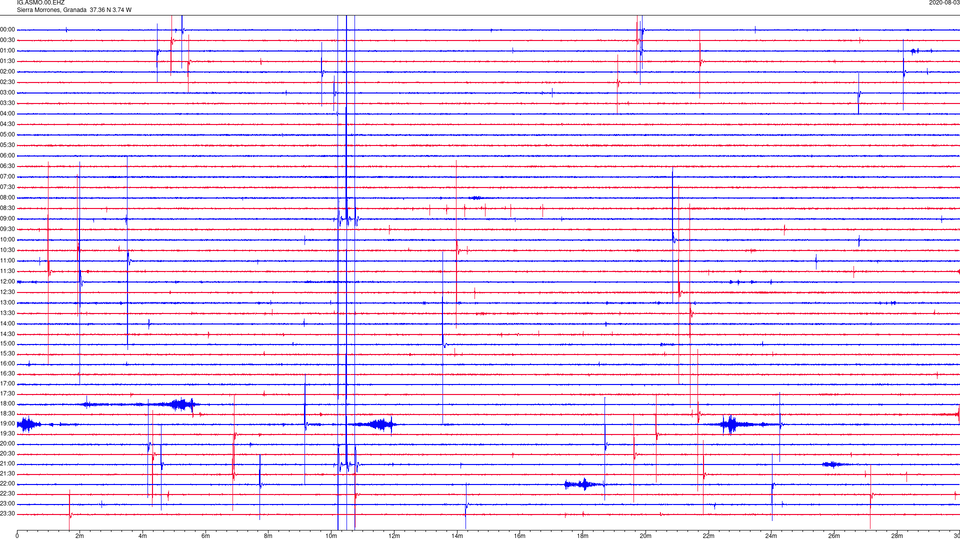Click the 14m axis tick label
This screenshot has width=960, height=540.
[x=457, y=536]
